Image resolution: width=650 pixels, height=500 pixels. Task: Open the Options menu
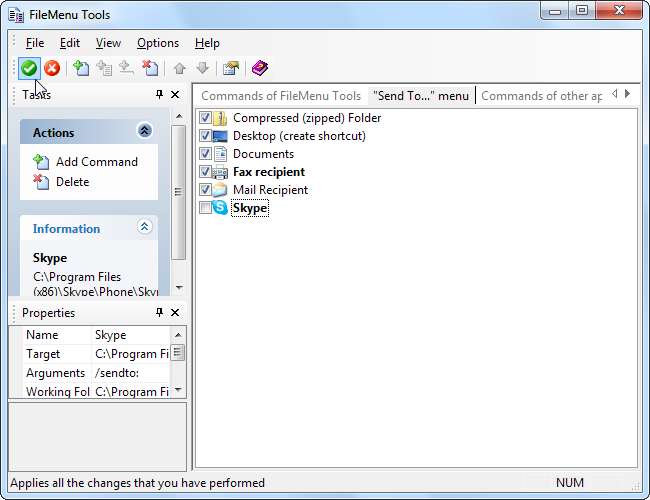158,43
